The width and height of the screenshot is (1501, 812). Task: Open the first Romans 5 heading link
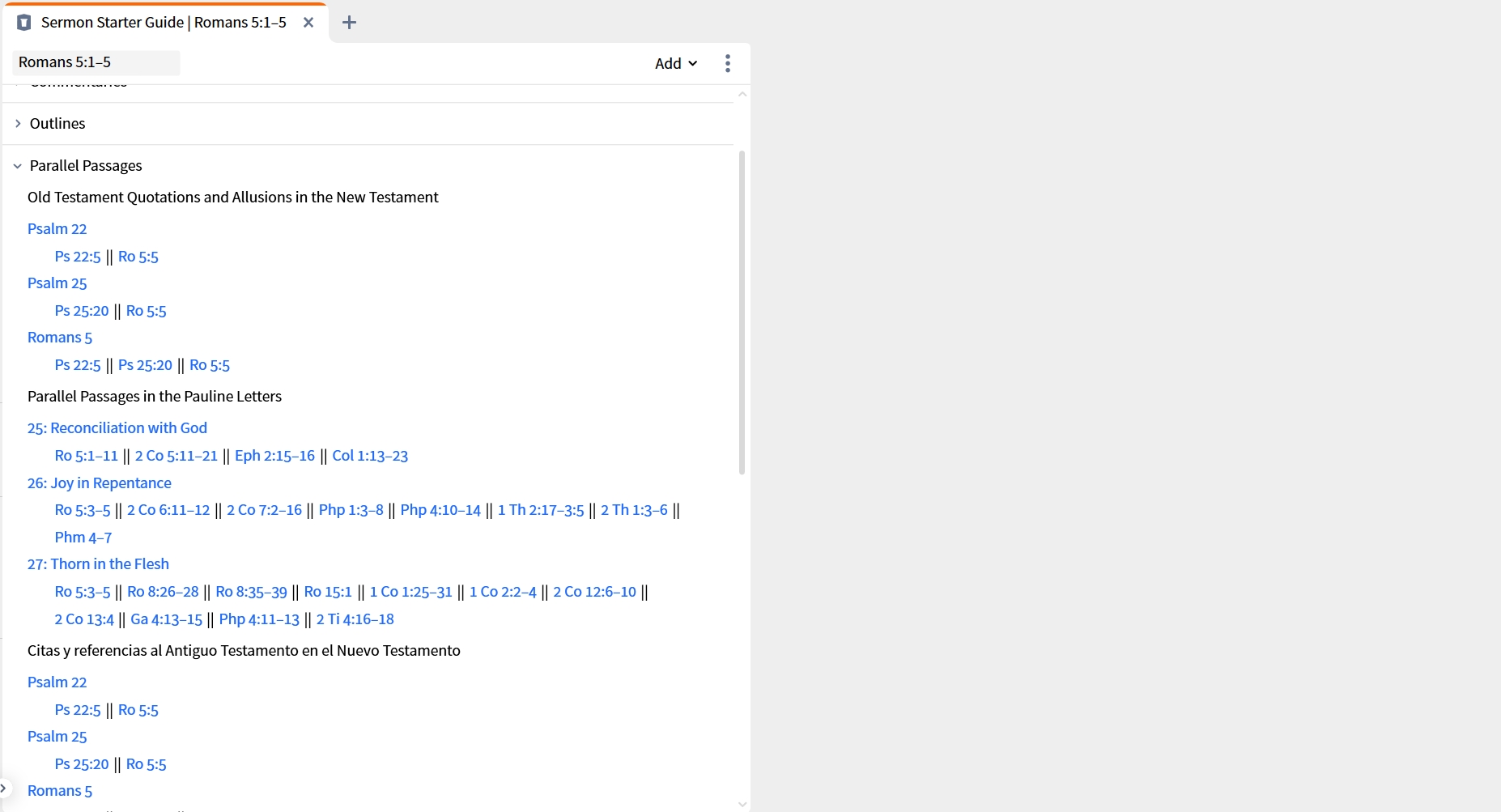point(60,338)
